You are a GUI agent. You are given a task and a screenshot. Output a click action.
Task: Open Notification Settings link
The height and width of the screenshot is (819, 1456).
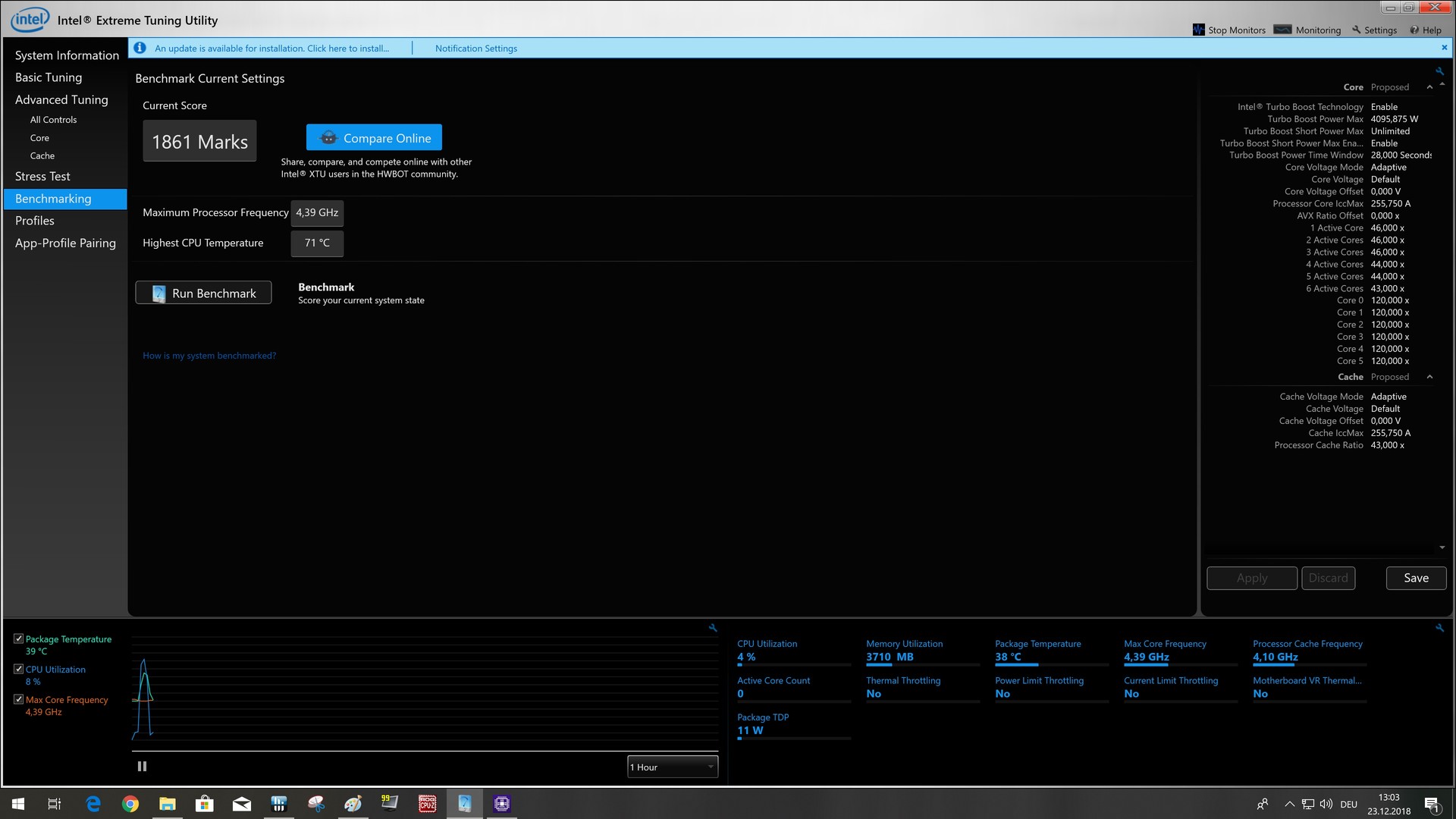pos(476,48)
